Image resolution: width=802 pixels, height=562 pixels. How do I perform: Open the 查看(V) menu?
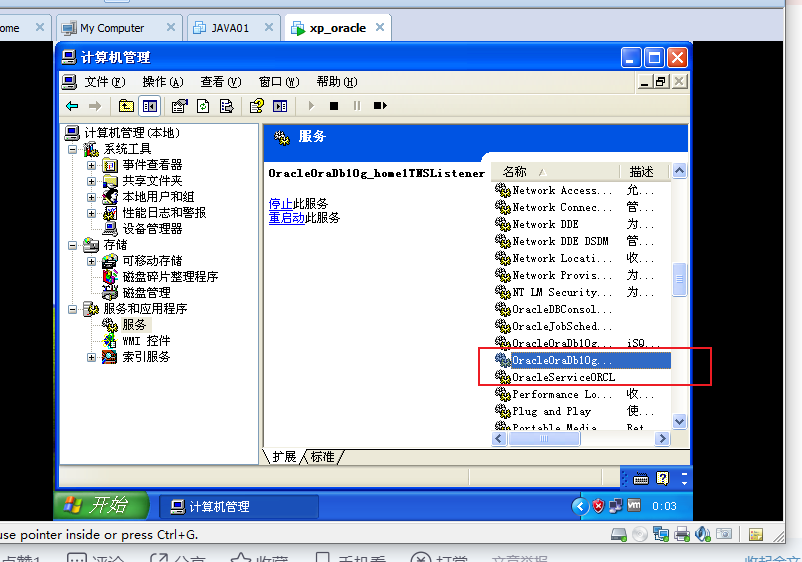[x=220, y=82]
